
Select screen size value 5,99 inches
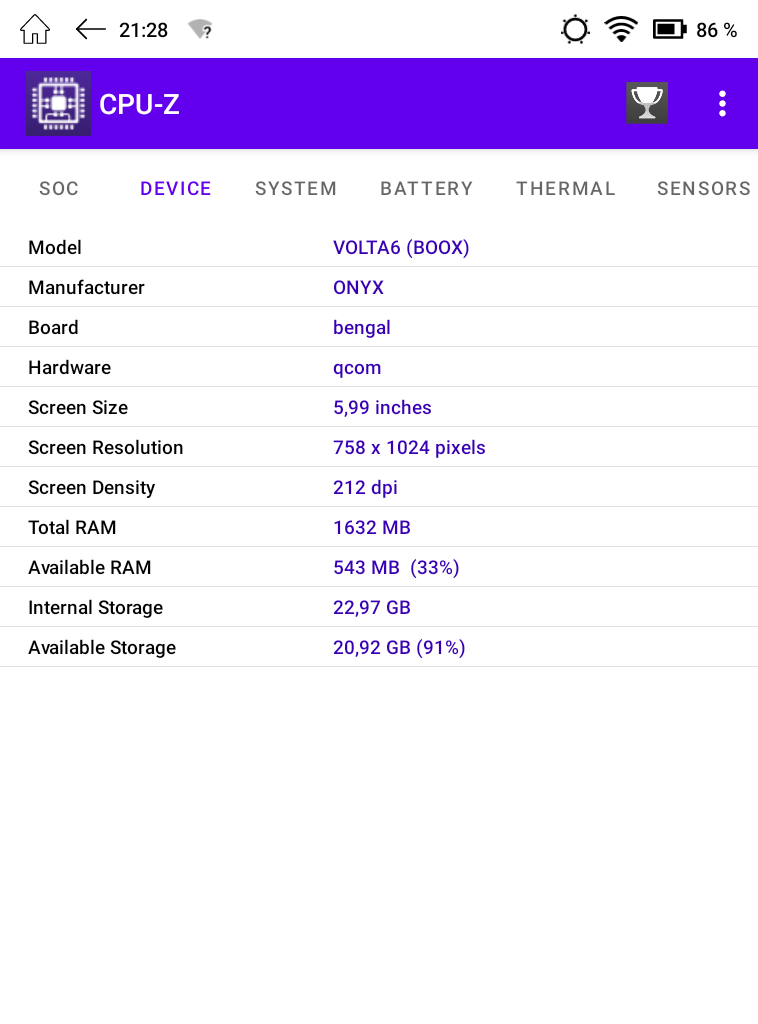click(382, 408)
